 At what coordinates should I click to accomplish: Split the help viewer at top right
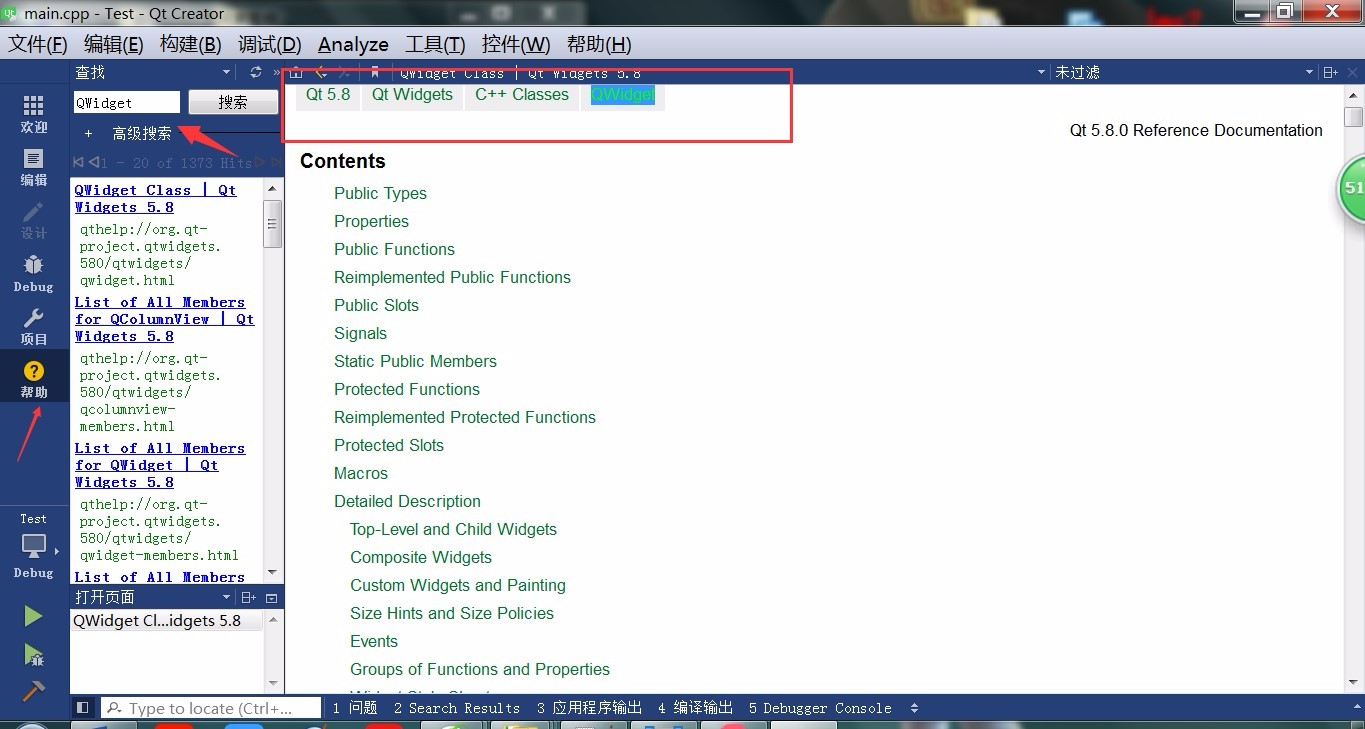click(1331, 72)
